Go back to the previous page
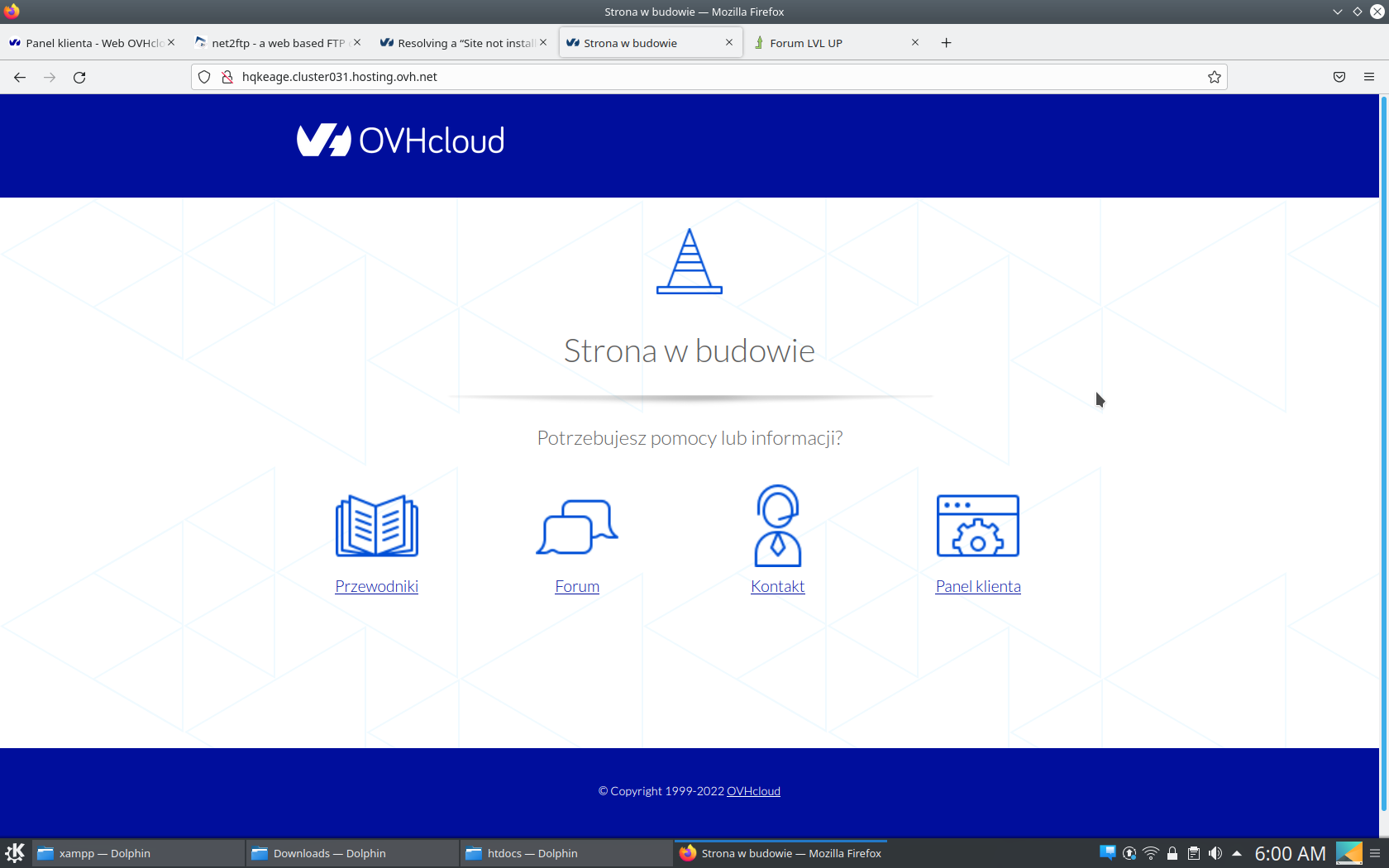The height and width of the screenshot is (868, 1389). 20,77
